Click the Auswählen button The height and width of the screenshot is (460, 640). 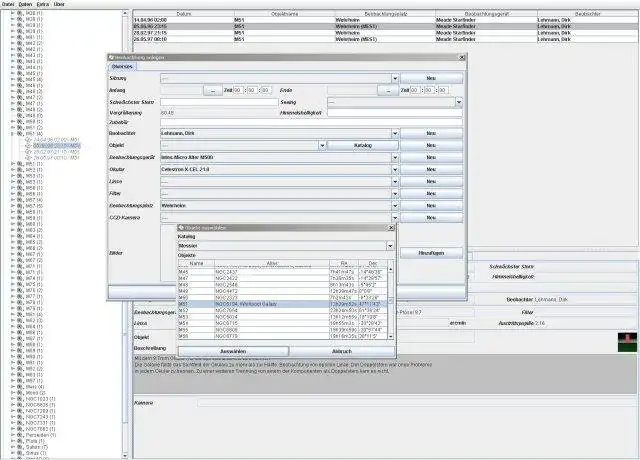[233, 351]
